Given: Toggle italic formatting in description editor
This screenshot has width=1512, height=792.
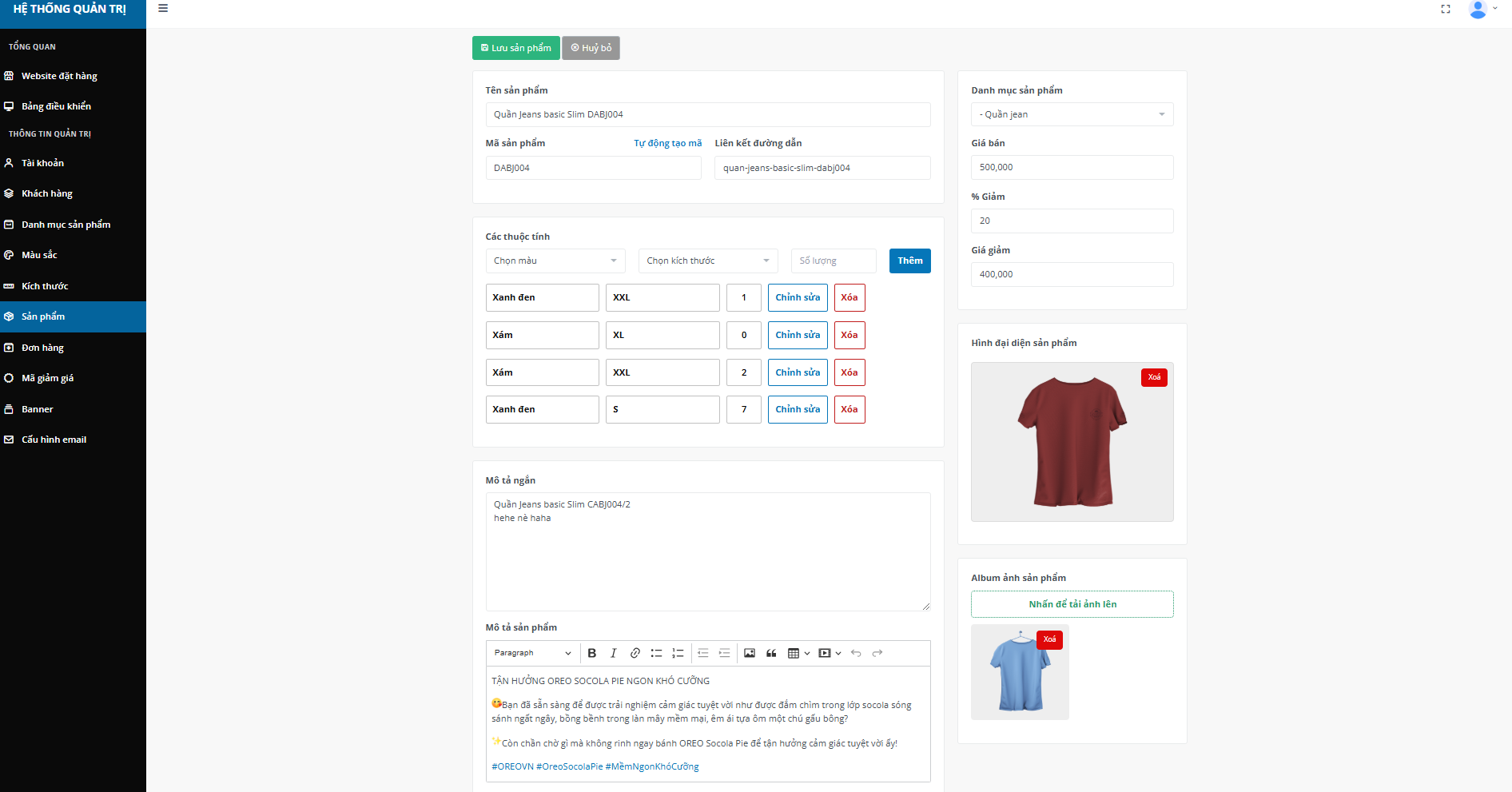Looking at the screenshot, I should tap(613, 653).
